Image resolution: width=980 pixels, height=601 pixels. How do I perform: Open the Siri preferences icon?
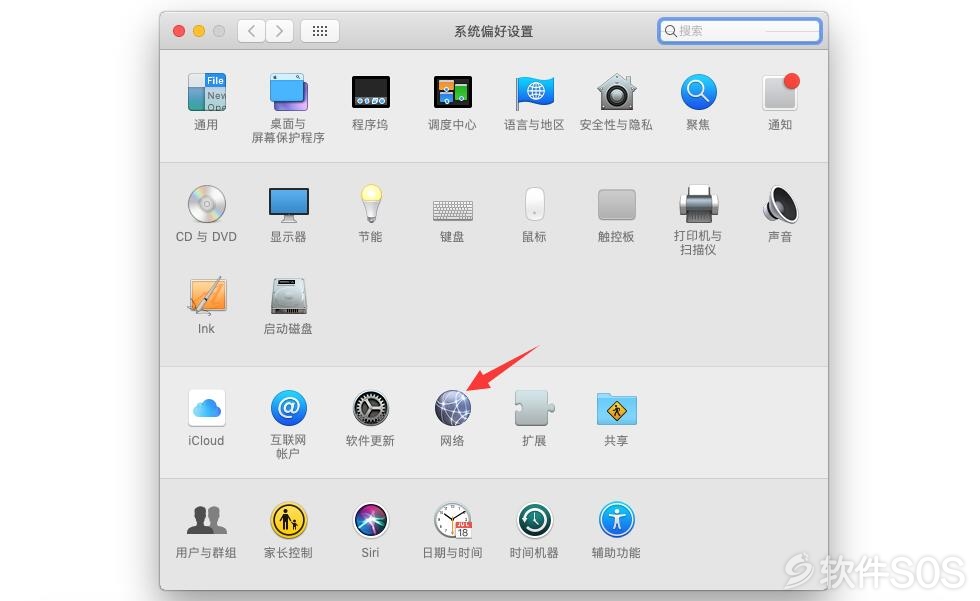coord(371,520)
